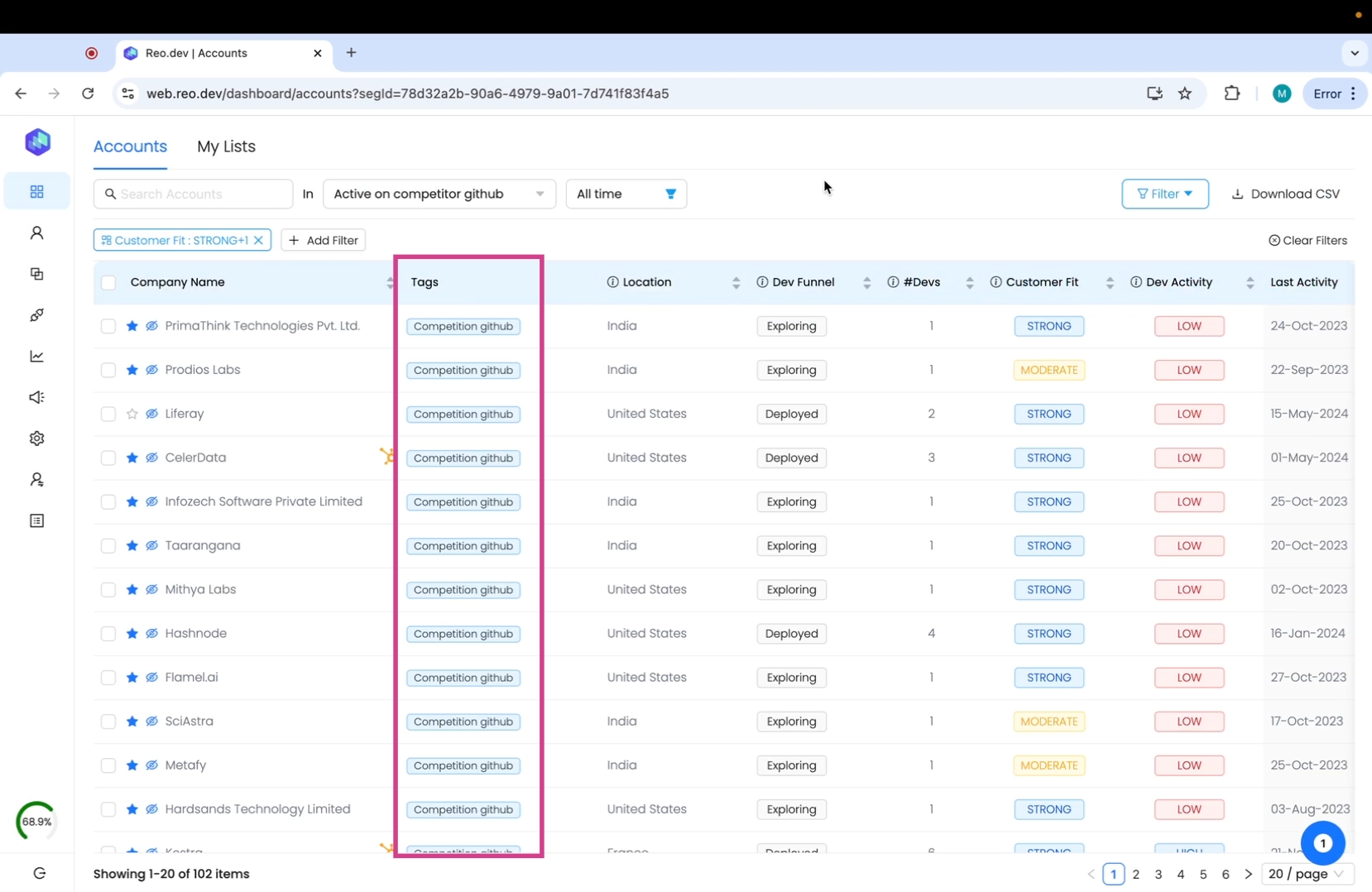Switch to the My Lists tab
This screenshot has width=1372, height=892.
coord(226,146)
